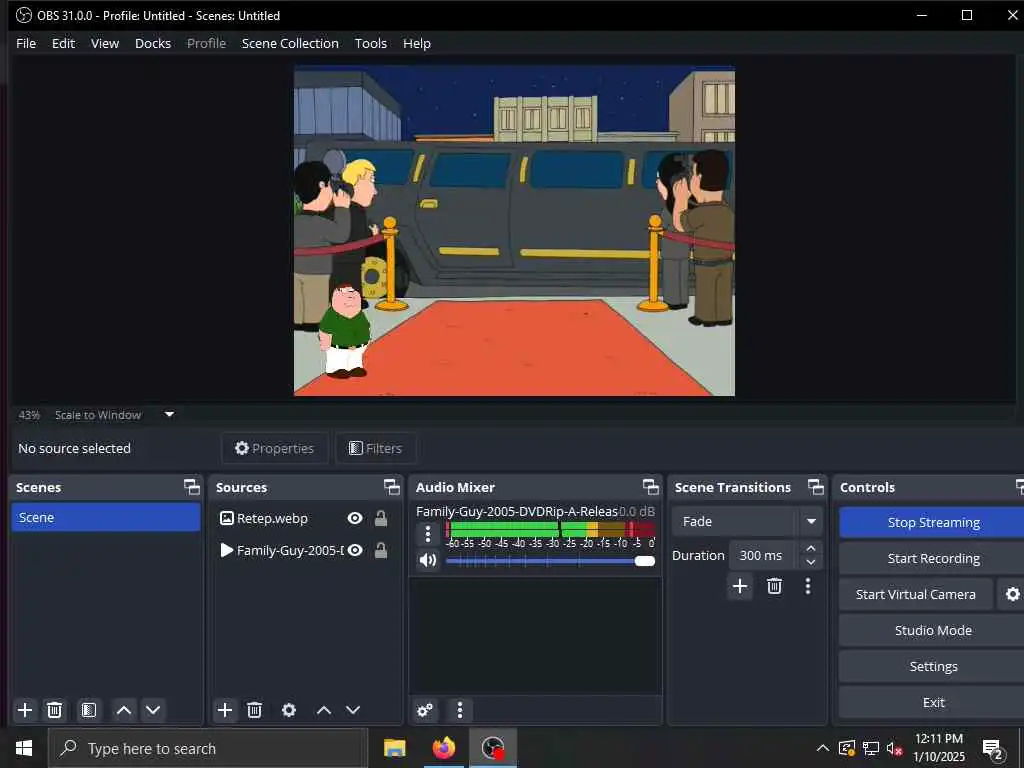Click the Duration 300 ms field
Viewport: 1024px width, 768px height.
pos(763,555)
